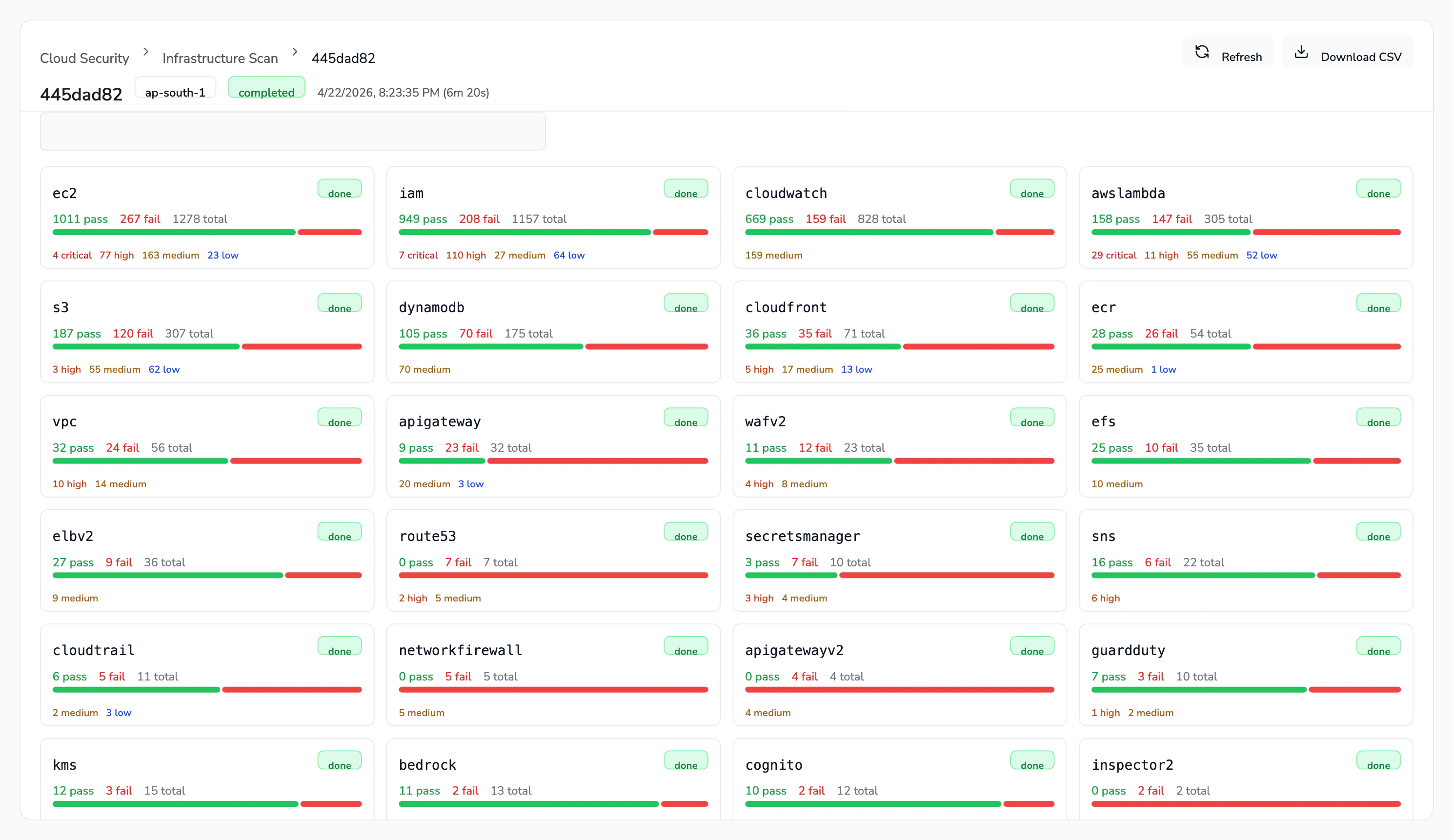Click the Download CSV arrow icon
The height and width of the screenshot is (840, 1454).
tap(1301, 53)
